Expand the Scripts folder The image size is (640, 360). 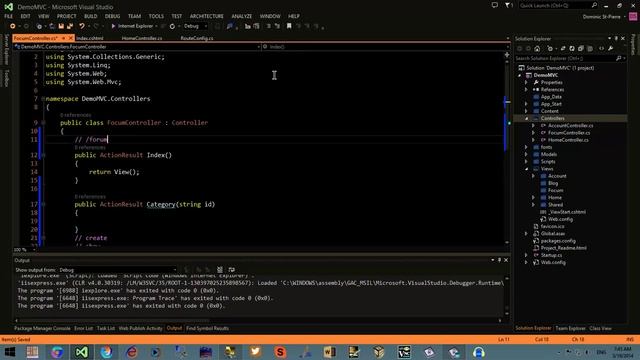526,162
